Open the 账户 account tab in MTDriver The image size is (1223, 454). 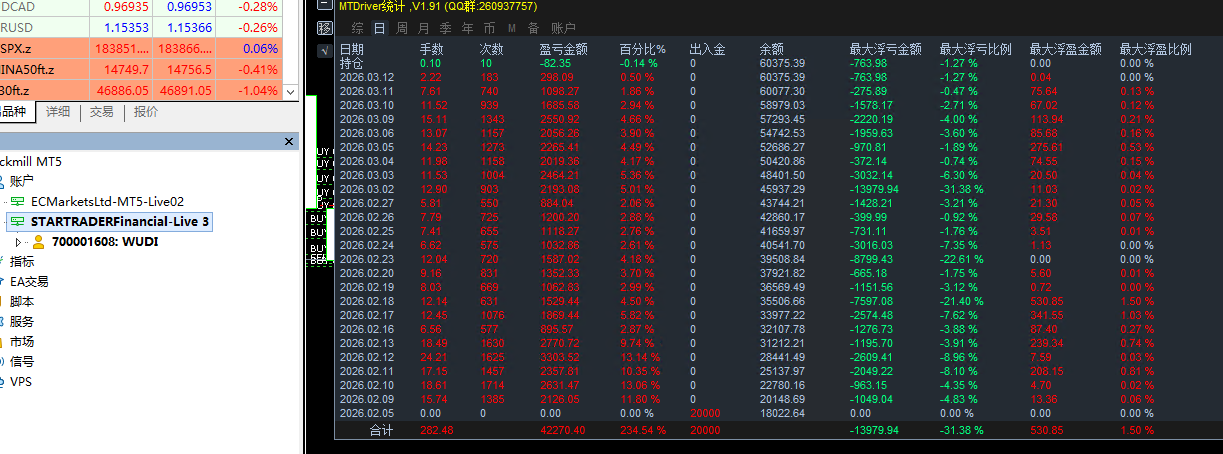[564, 28]
